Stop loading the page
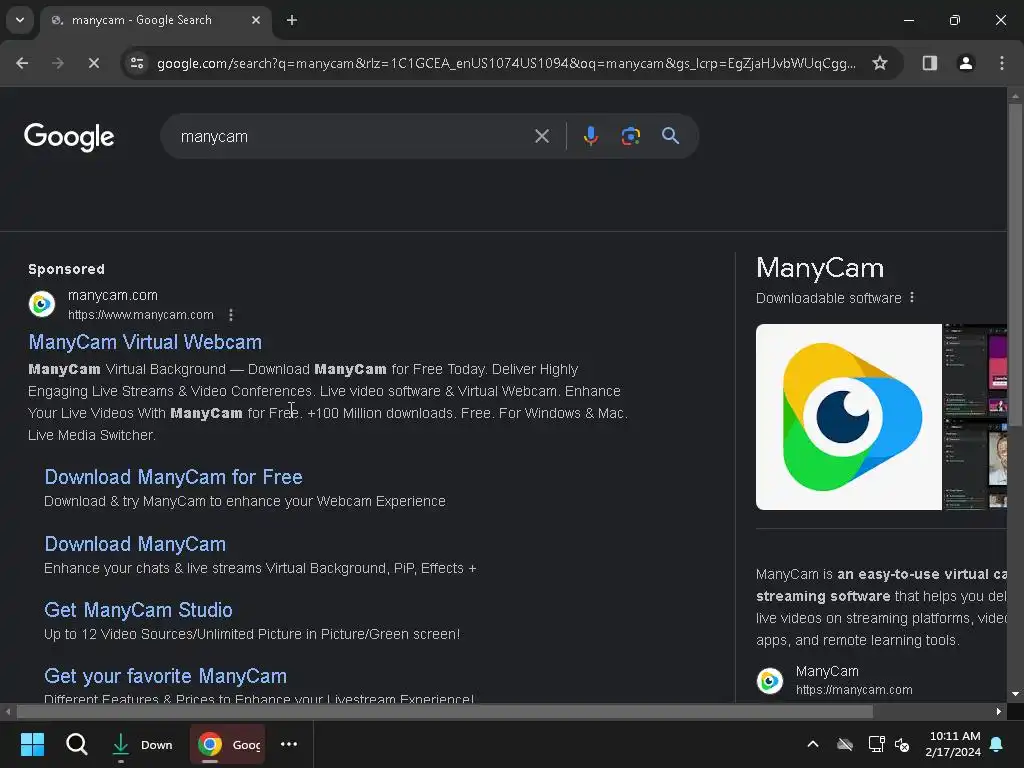 [93, 63]
